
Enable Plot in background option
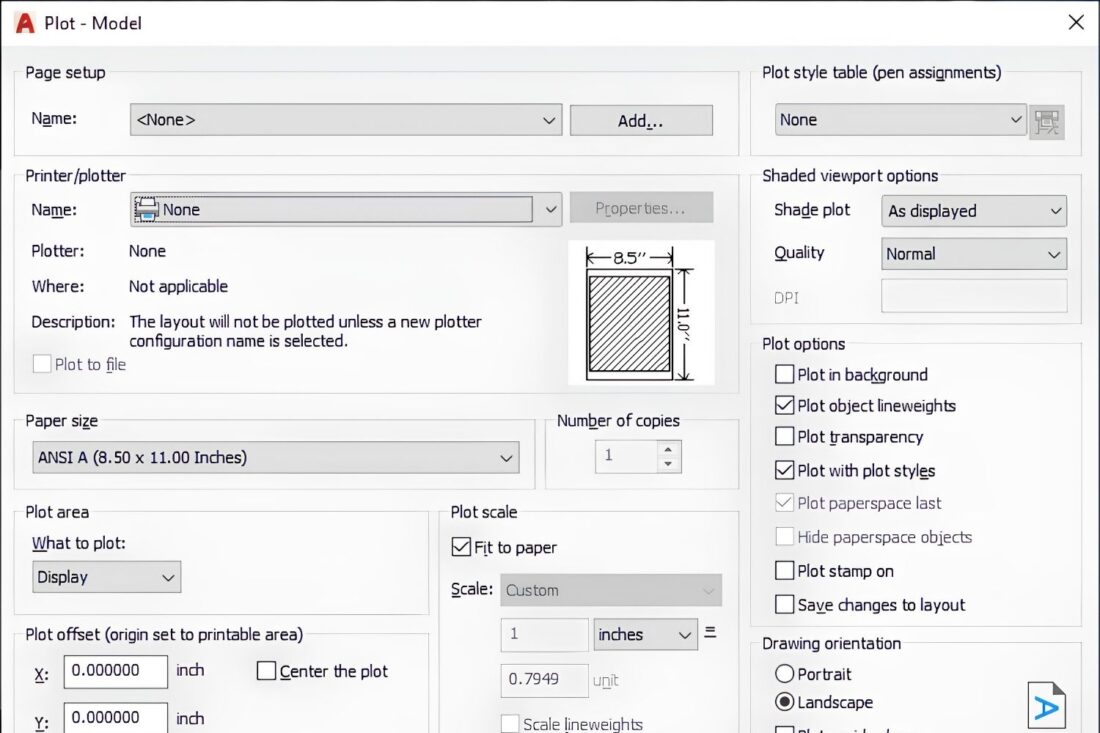pyautogui.click(x=784, y=374)
